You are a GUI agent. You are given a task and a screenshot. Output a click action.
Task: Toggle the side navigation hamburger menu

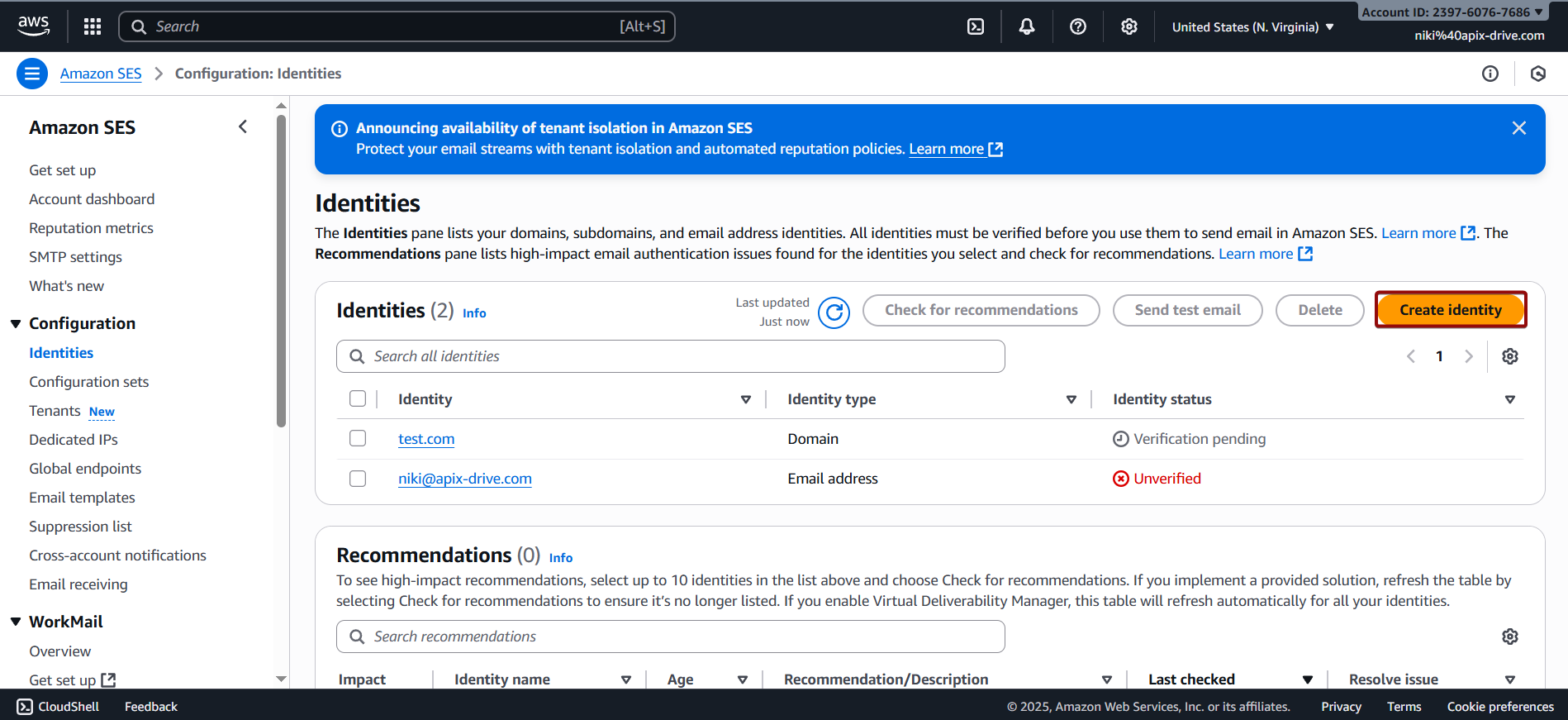click(x=31, y=74)
